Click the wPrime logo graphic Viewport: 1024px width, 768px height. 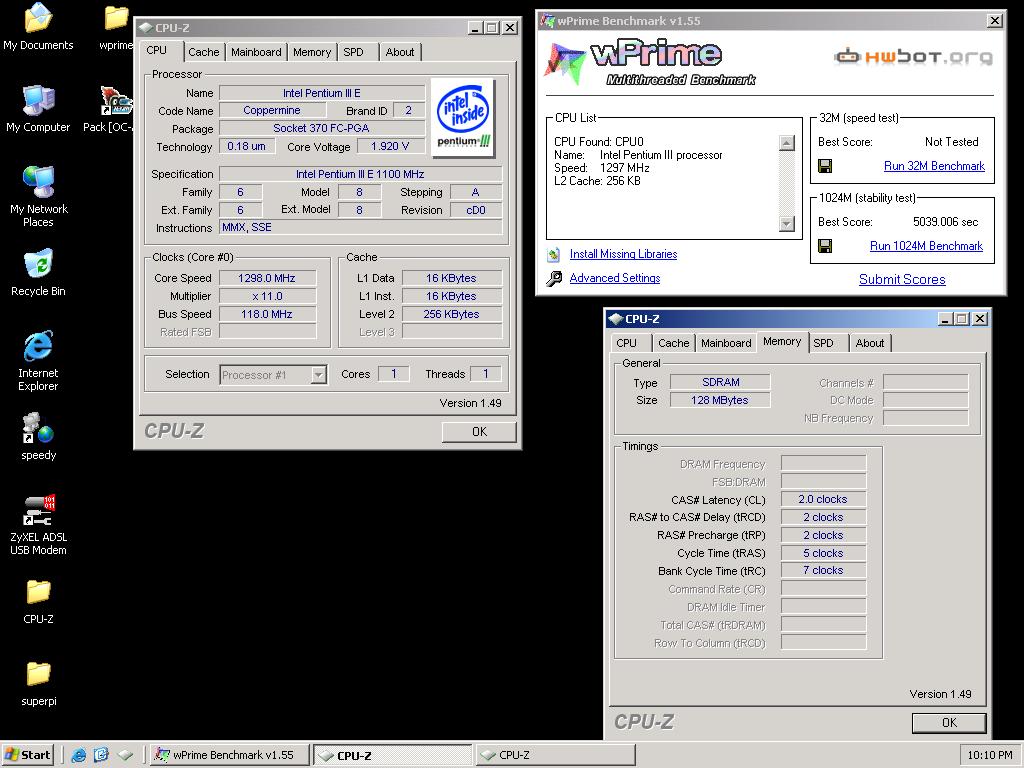(x=650, y=63)
